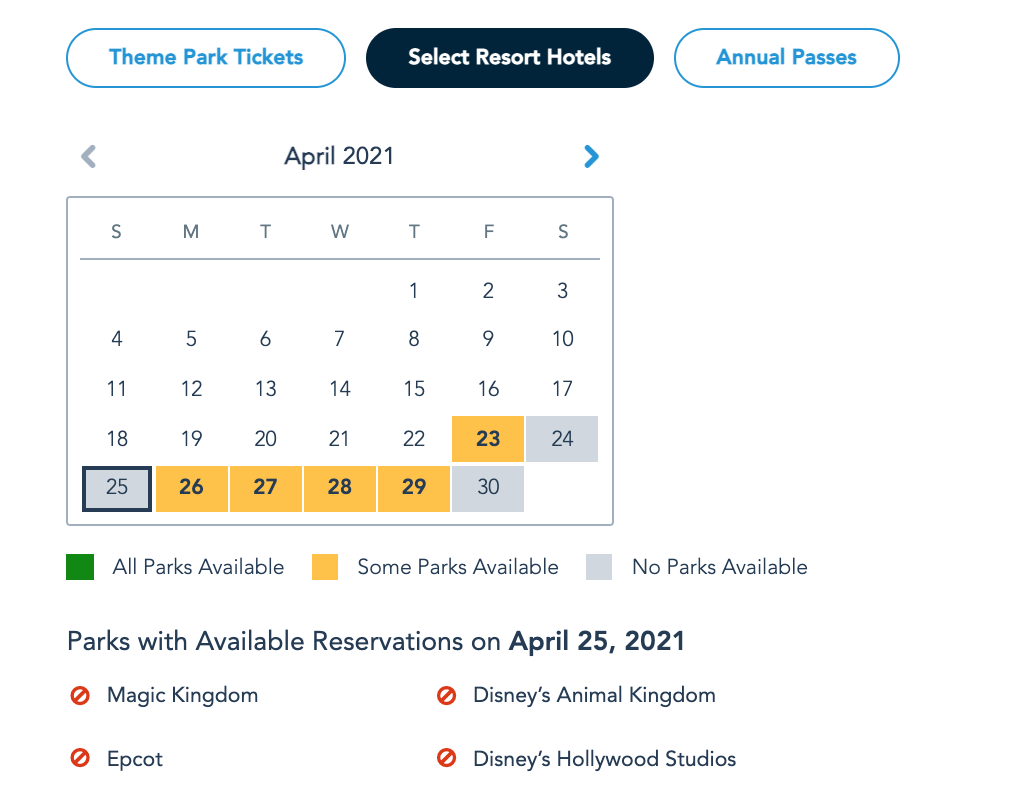Click gray No Parks Available swatch
Viewport: 1024px width, 806px height.
click(x=600, y=568)
